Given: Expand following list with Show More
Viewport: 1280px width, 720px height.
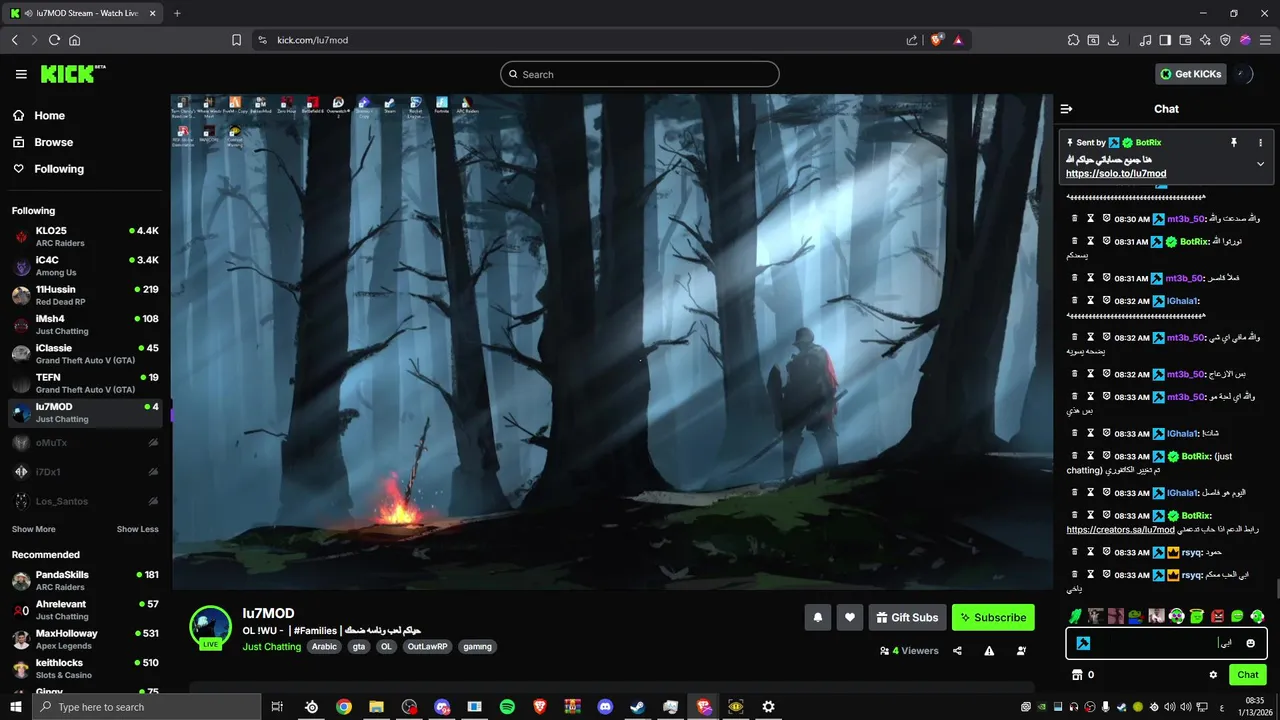Looking at the screenshot, I should [33, 529].
